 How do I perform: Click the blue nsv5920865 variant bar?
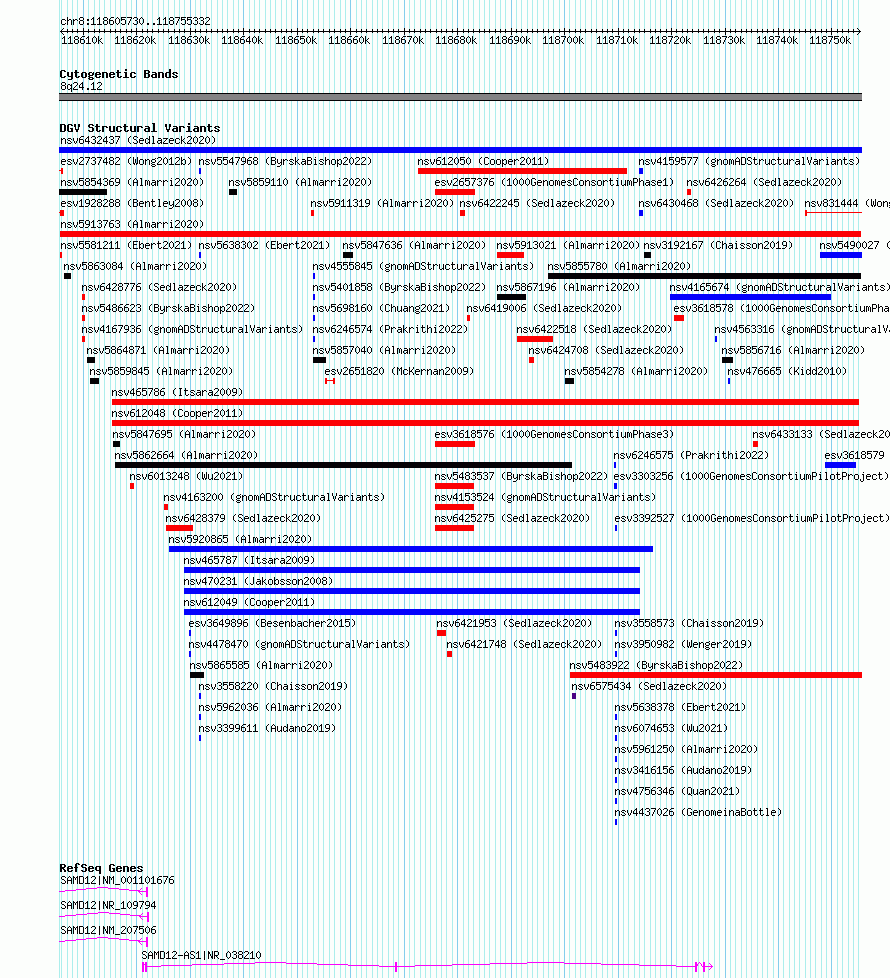[410, 549]
